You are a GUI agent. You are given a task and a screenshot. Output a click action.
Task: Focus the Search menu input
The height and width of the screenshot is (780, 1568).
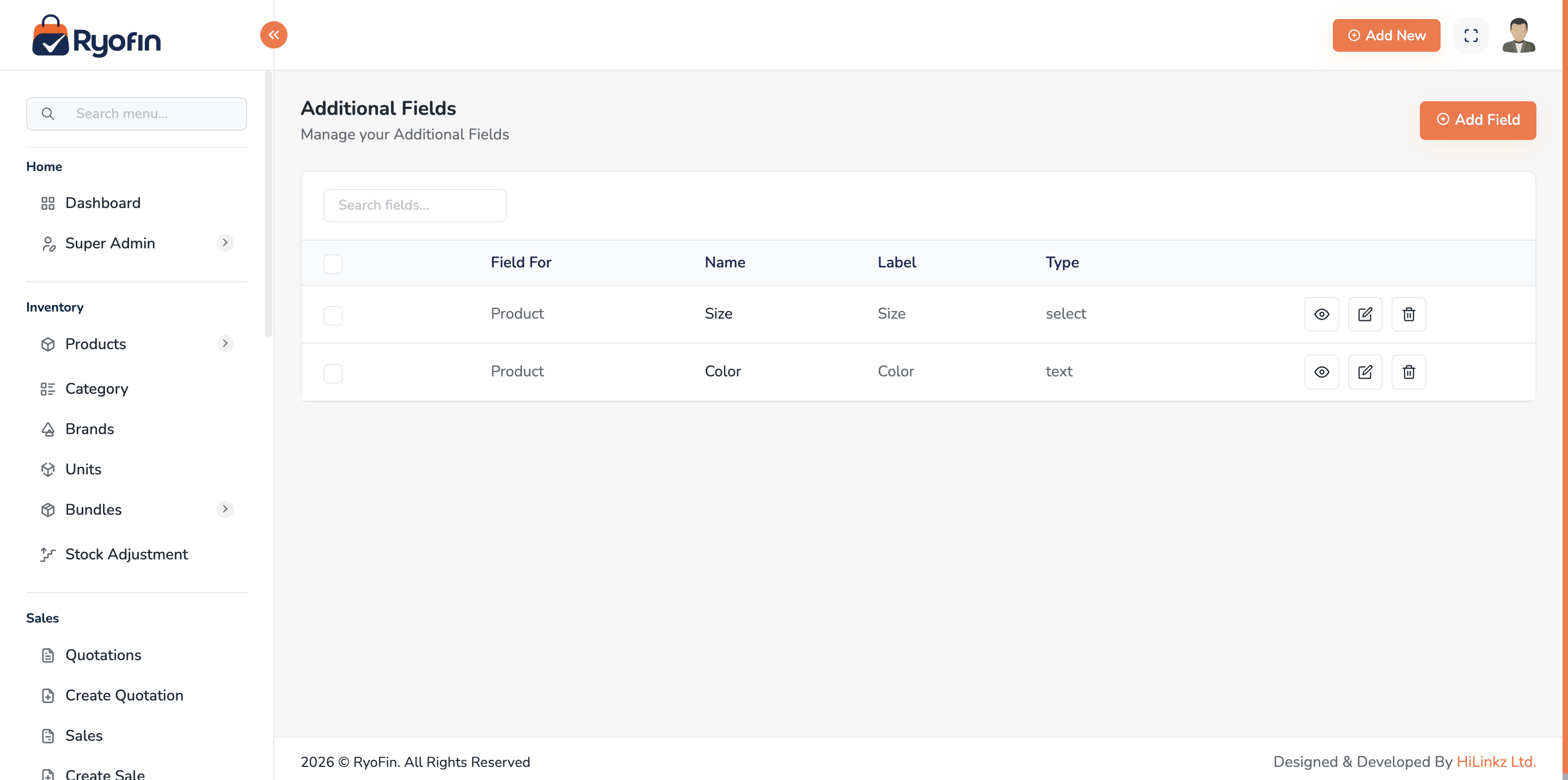click(x=136, y=114)
